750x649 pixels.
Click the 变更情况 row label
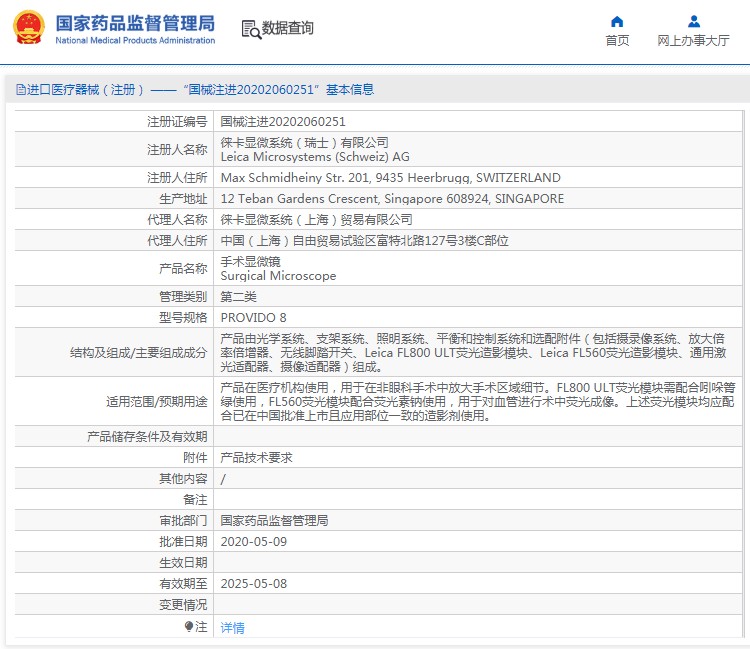(183, 605)
